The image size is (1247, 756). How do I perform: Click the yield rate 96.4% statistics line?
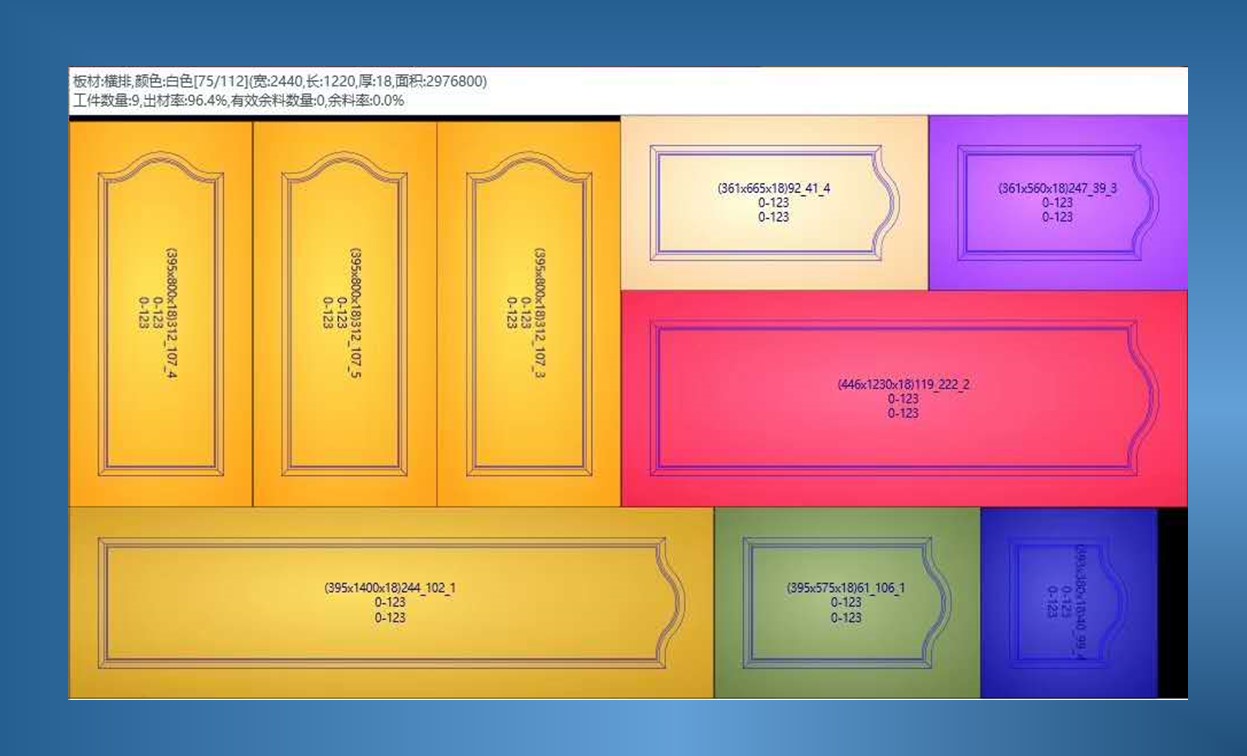[x=238, y=100]
